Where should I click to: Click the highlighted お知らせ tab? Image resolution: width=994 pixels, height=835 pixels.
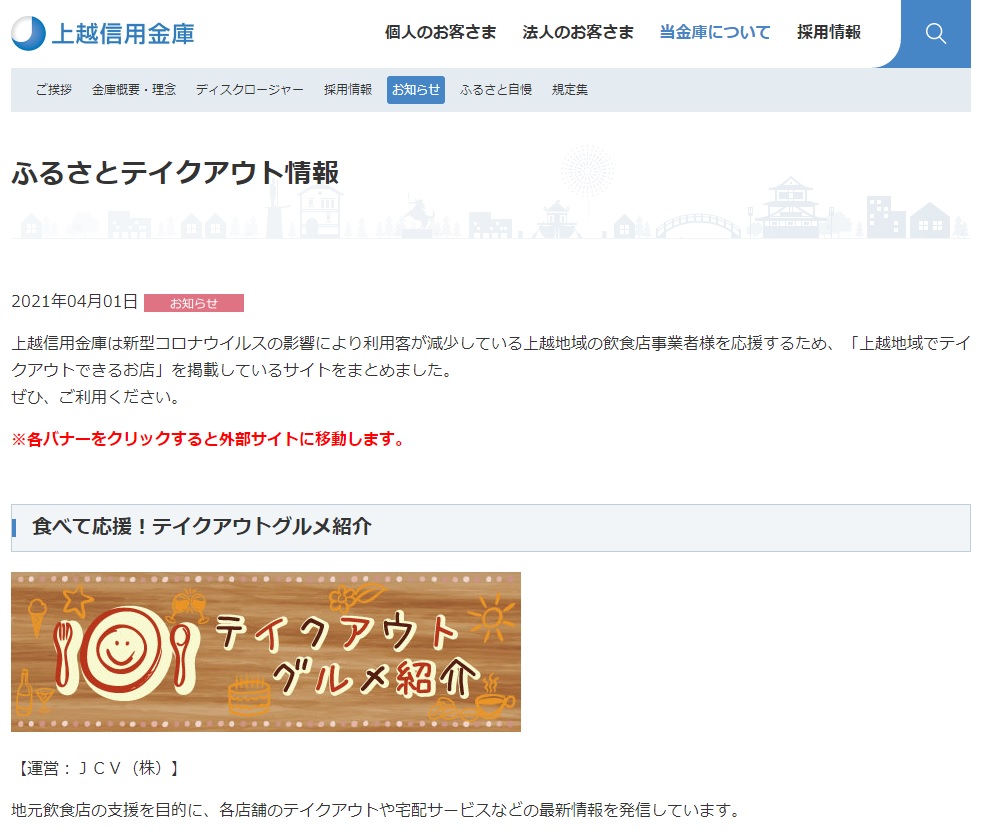(416, 89)
